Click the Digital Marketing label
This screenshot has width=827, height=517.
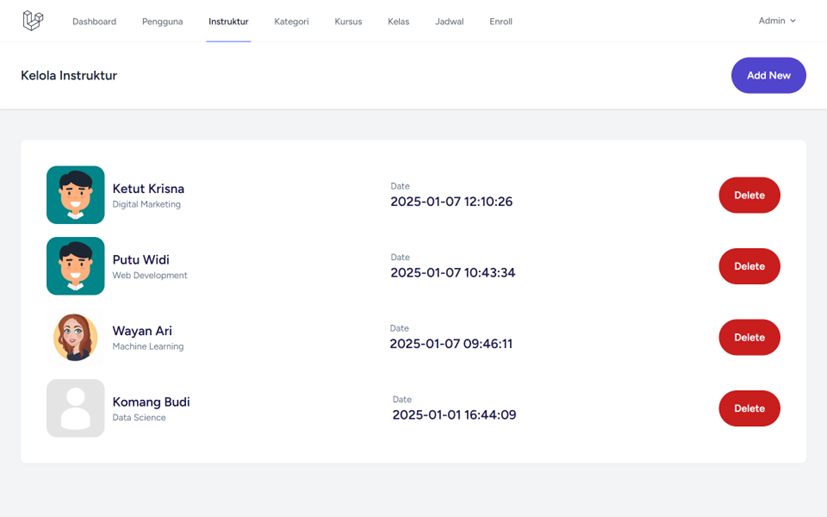[146, 204]
